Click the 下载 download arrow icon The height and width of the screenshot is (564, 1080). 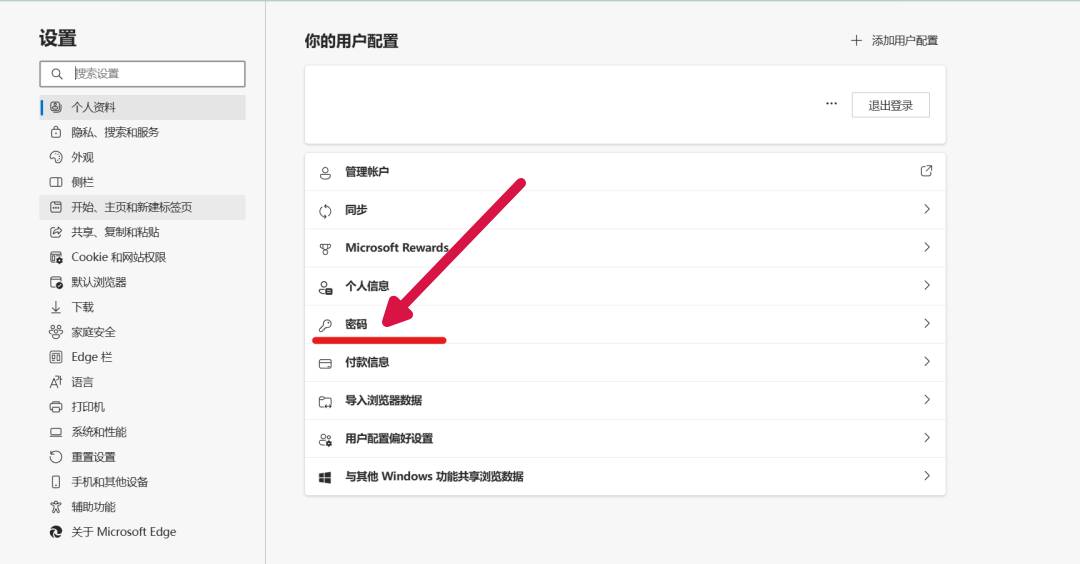(x=56, y=307)
